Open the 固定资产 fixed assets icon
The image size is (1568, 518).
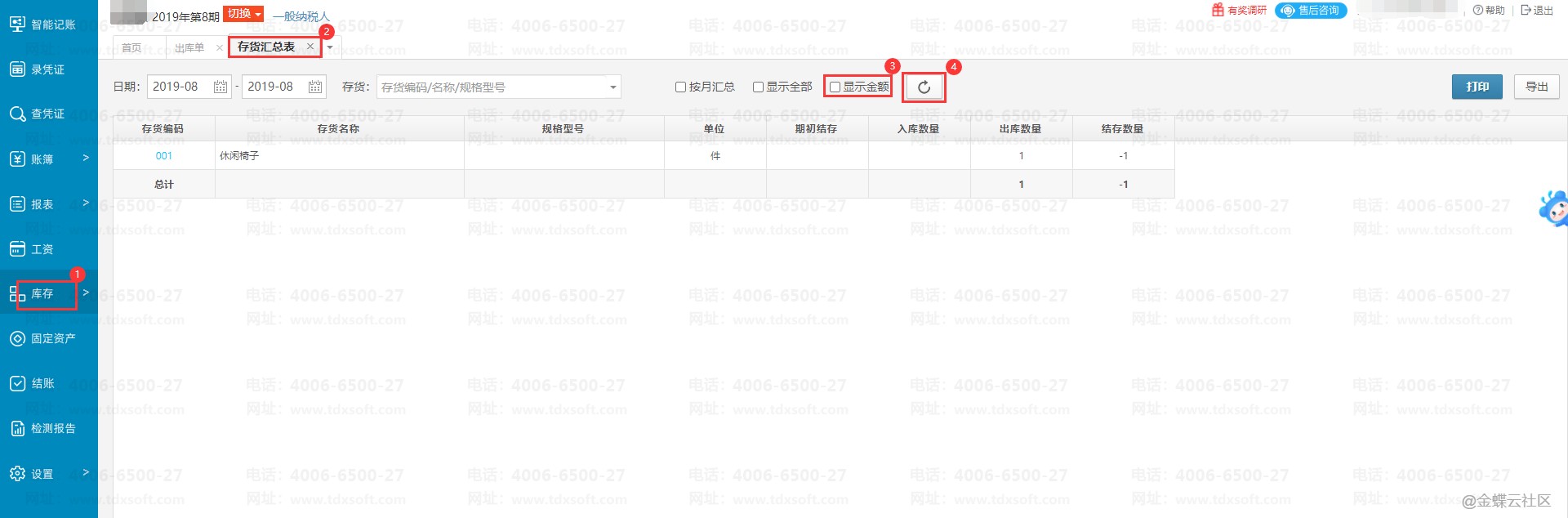(x=17, y=338)
